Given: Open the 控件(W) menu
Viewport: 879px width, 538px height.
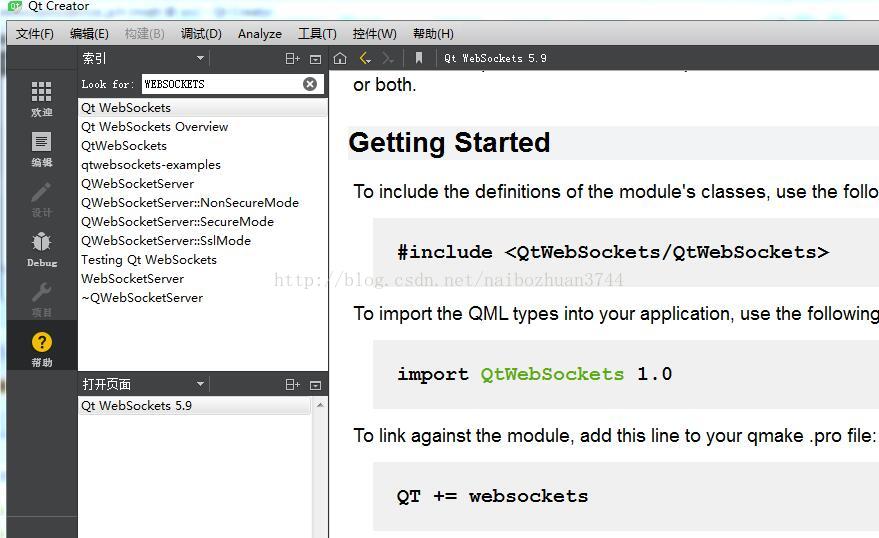Looking at the screenshot, I should [x=374, y=34].
